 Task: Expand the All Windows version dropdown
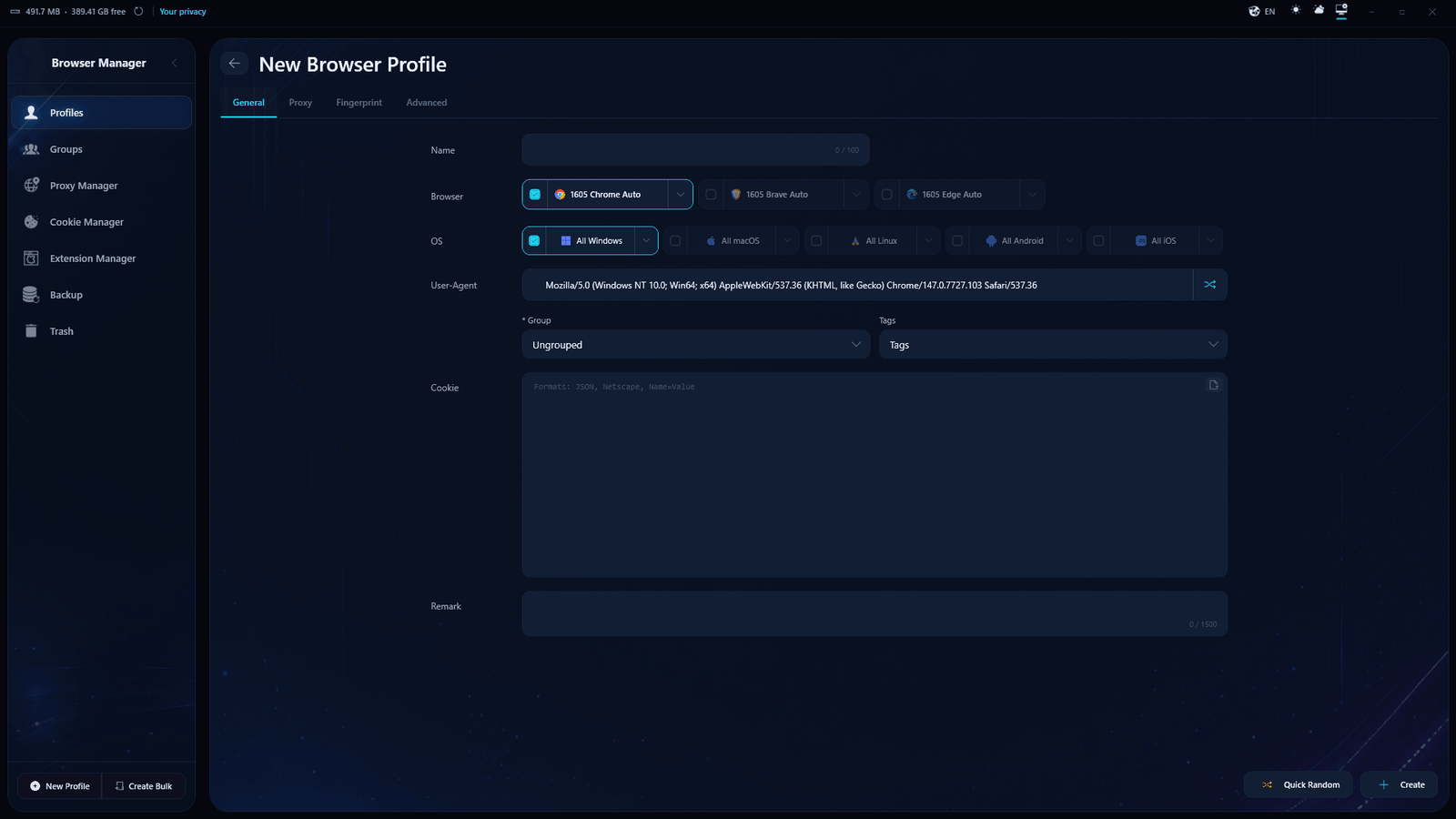(646, 241)
